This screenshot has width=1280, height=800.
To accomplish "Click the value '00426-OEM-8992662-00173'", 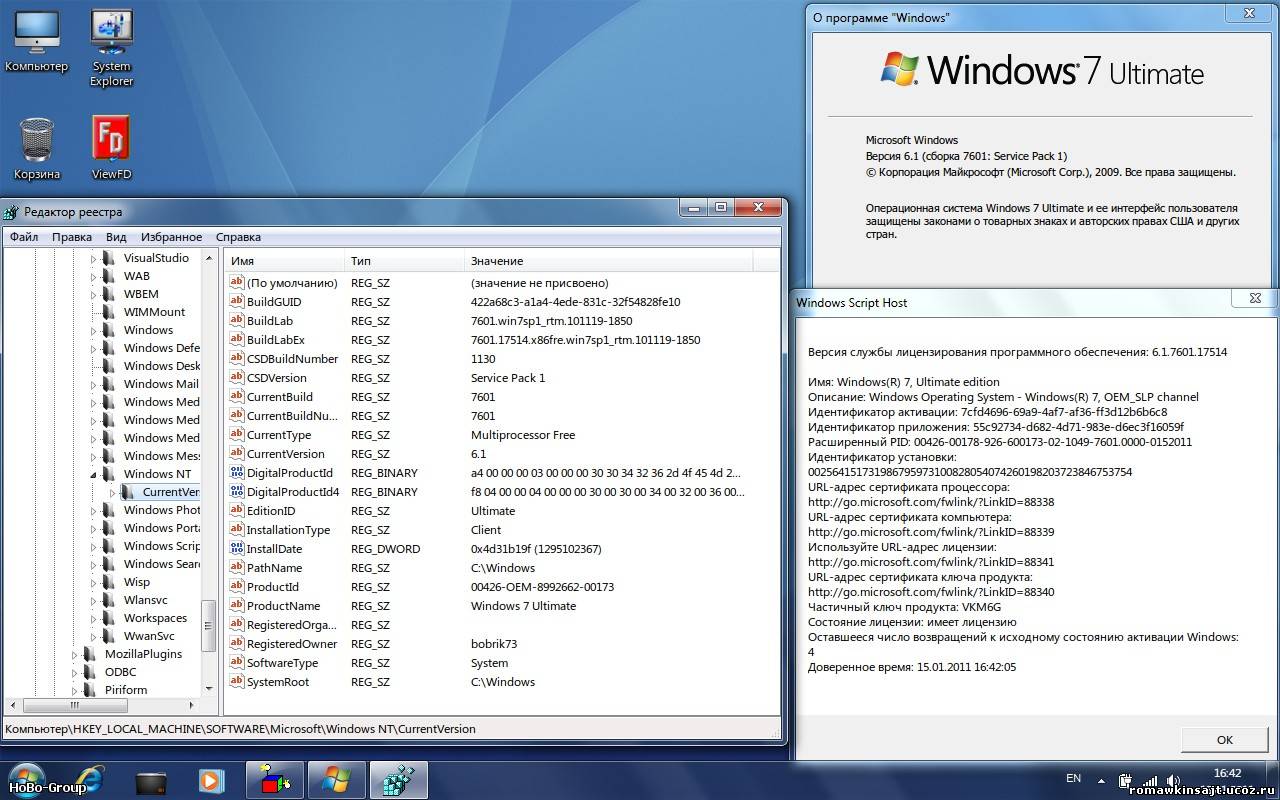I will point(542,587).
